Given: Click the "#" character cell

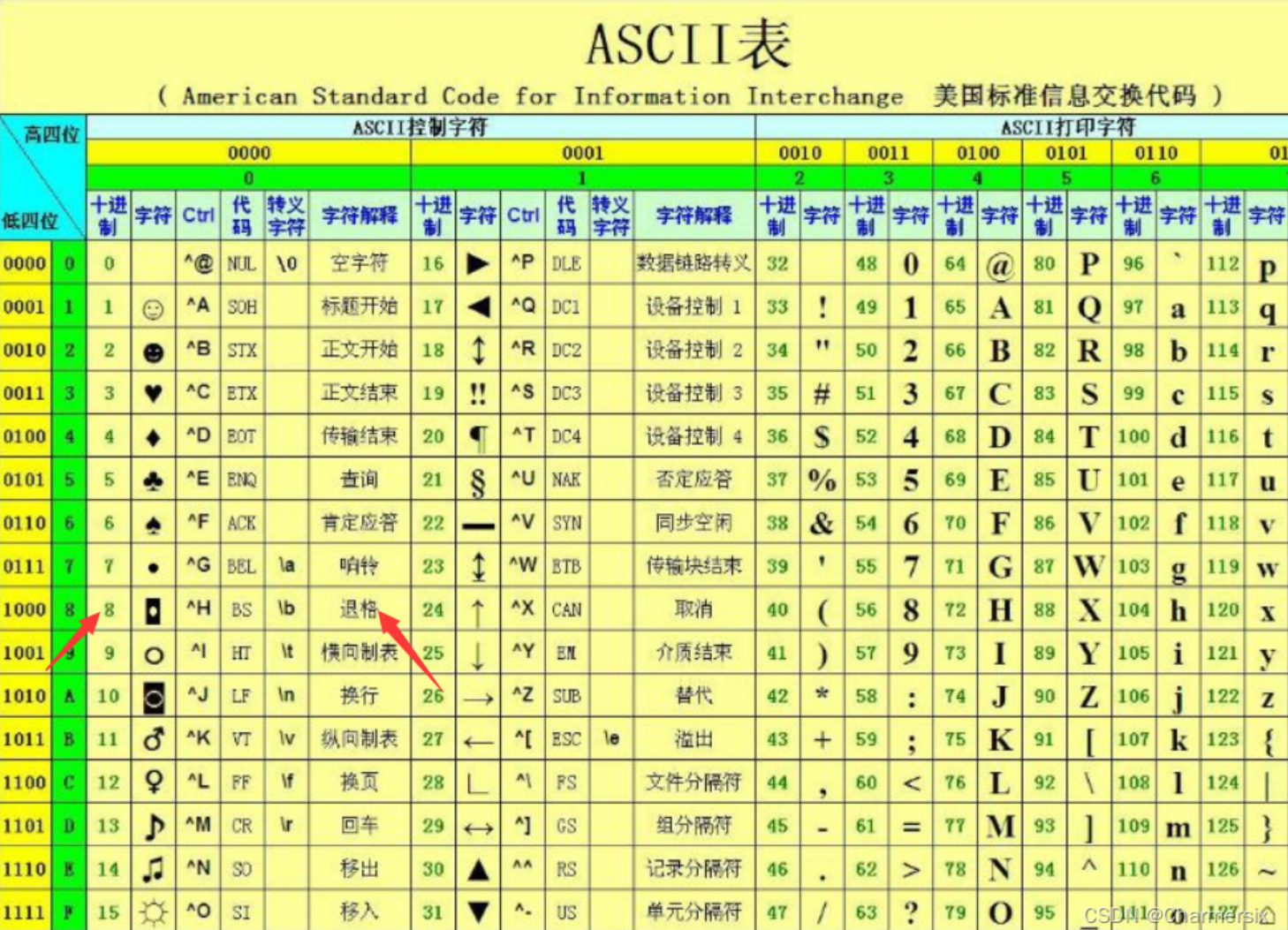Looking at the screenshot, I should (822, 393).
